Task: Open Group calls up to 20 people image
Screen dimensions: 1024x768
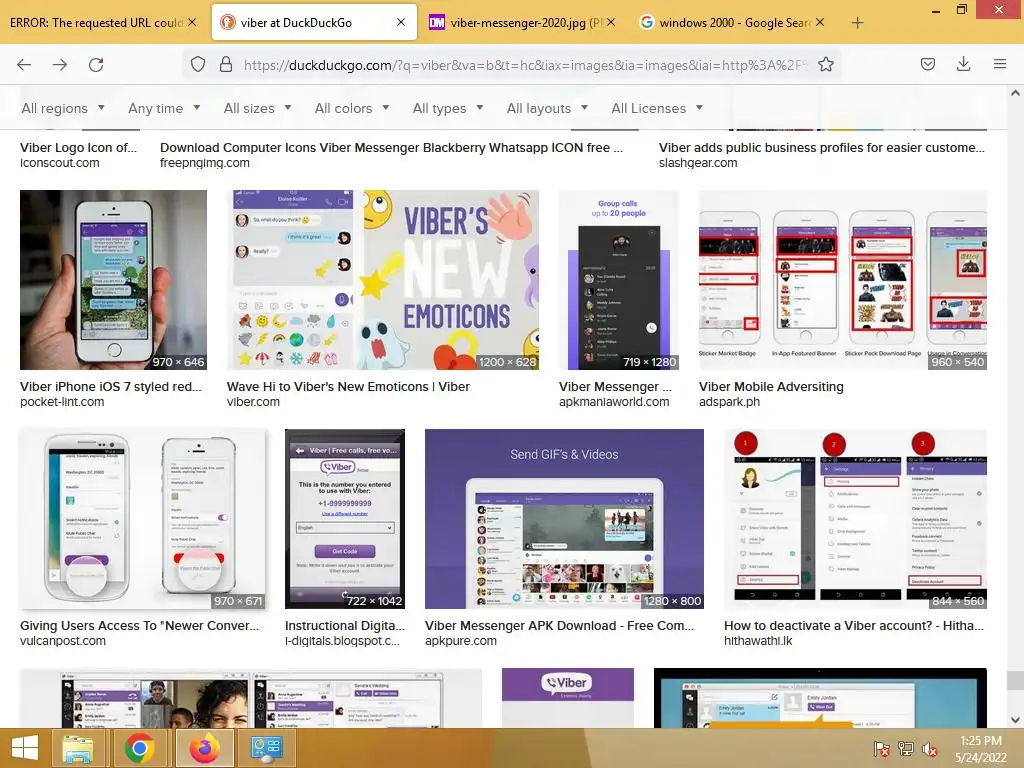Action: [x=618, y=280]
